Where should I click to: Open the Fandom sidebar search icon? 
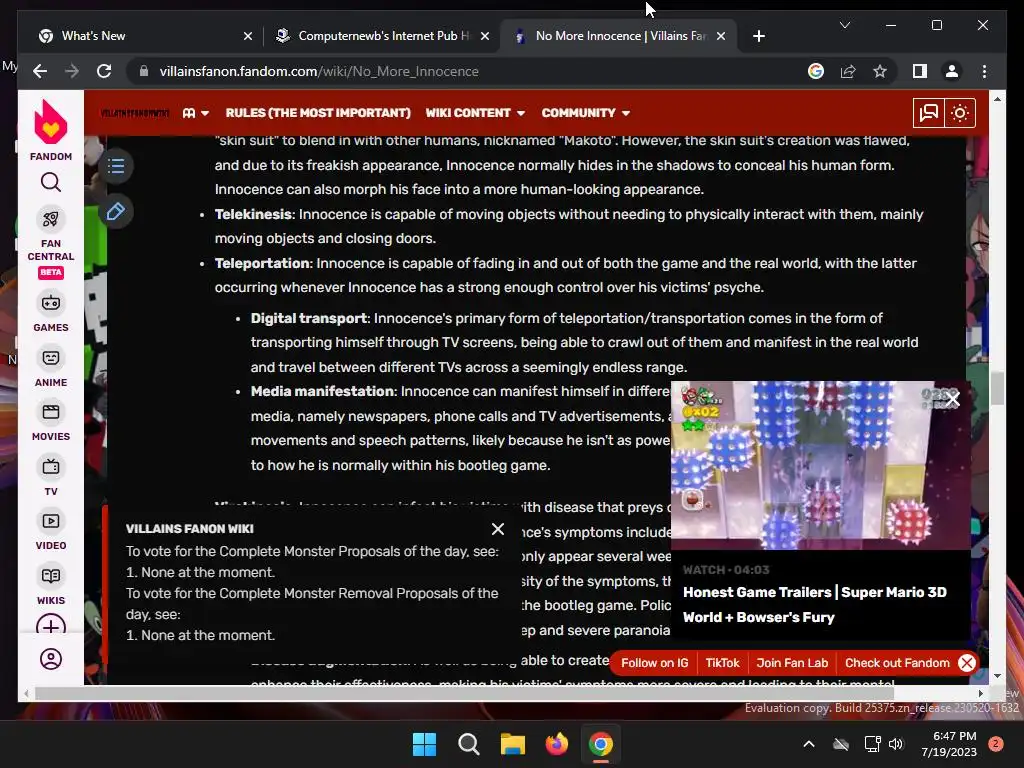click(51, 182)
